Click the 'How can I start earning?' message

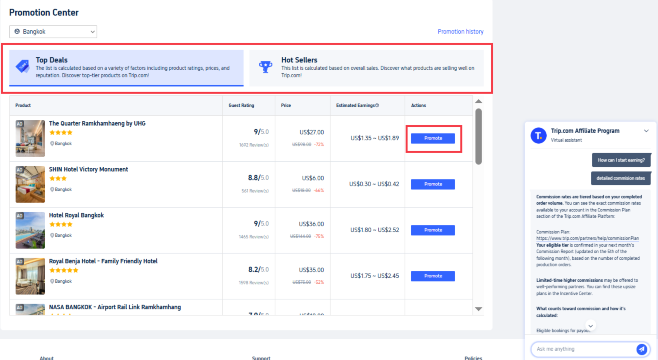621,160
